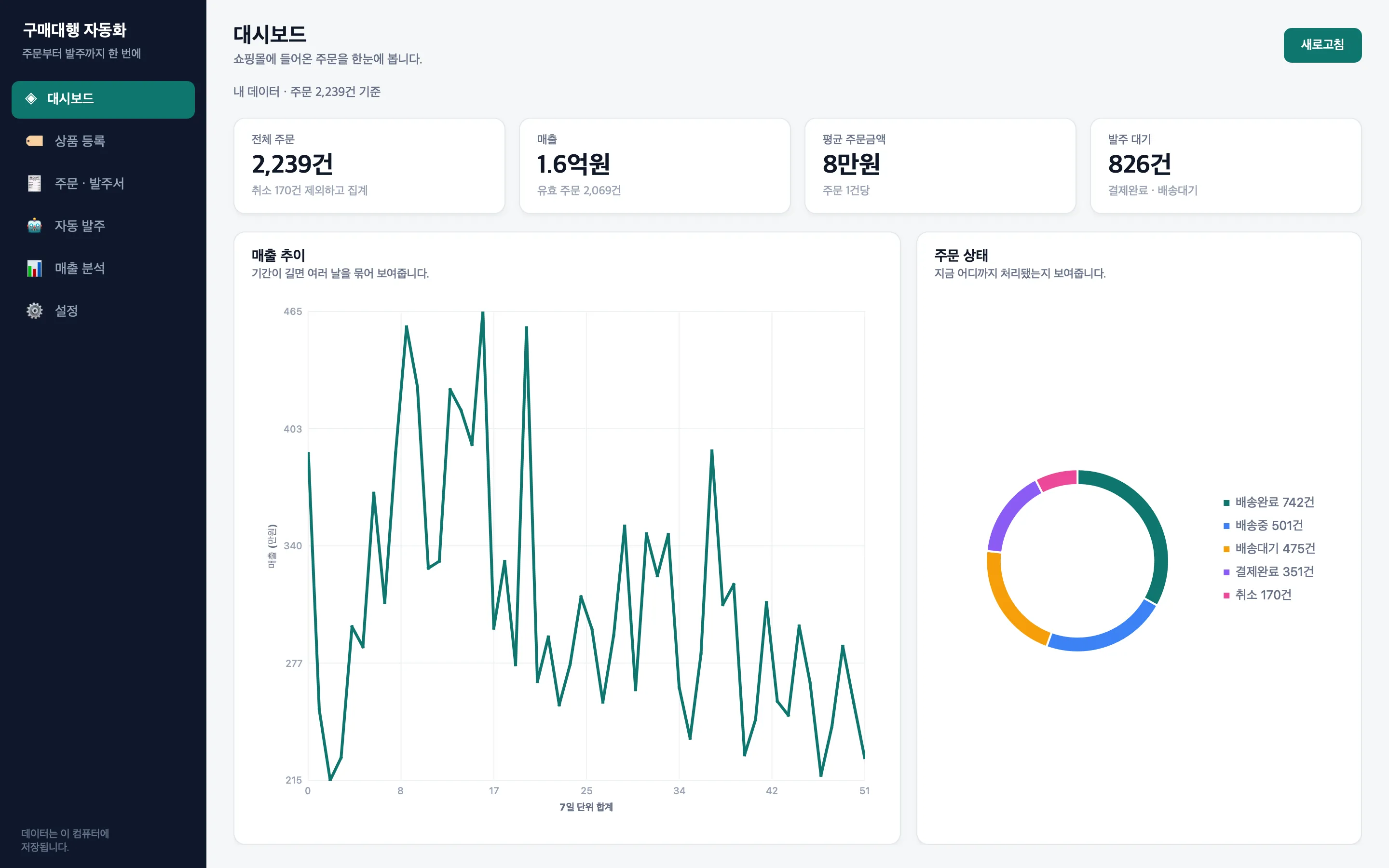
Task: Click x-axis tick label 25
Action: point(586,791)
